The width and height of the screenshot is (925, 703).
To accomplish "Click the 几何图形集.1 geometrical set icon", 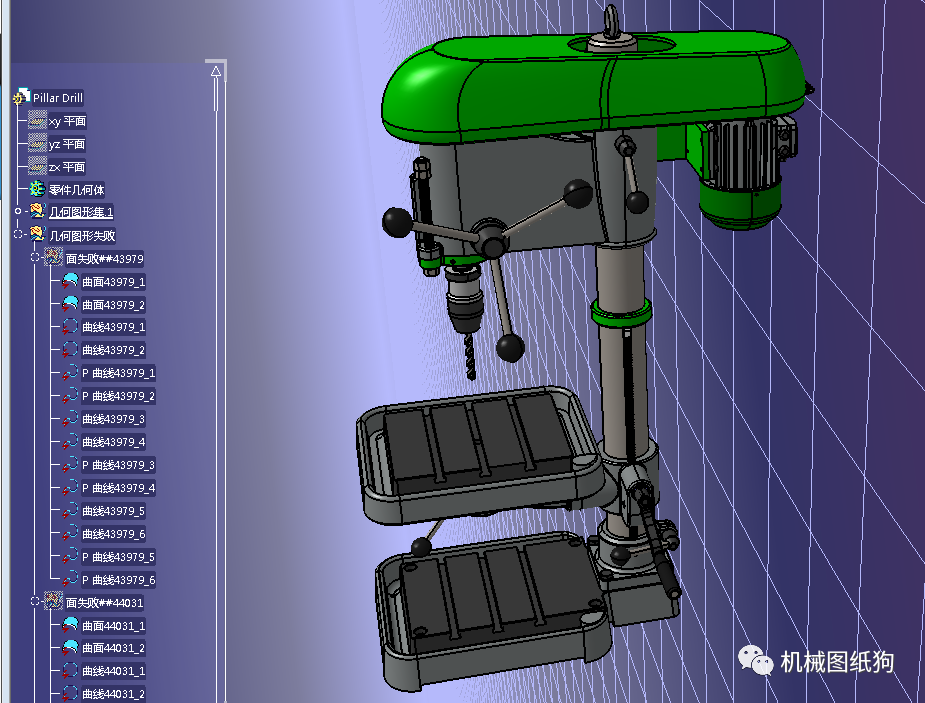I will coord(37,212).
